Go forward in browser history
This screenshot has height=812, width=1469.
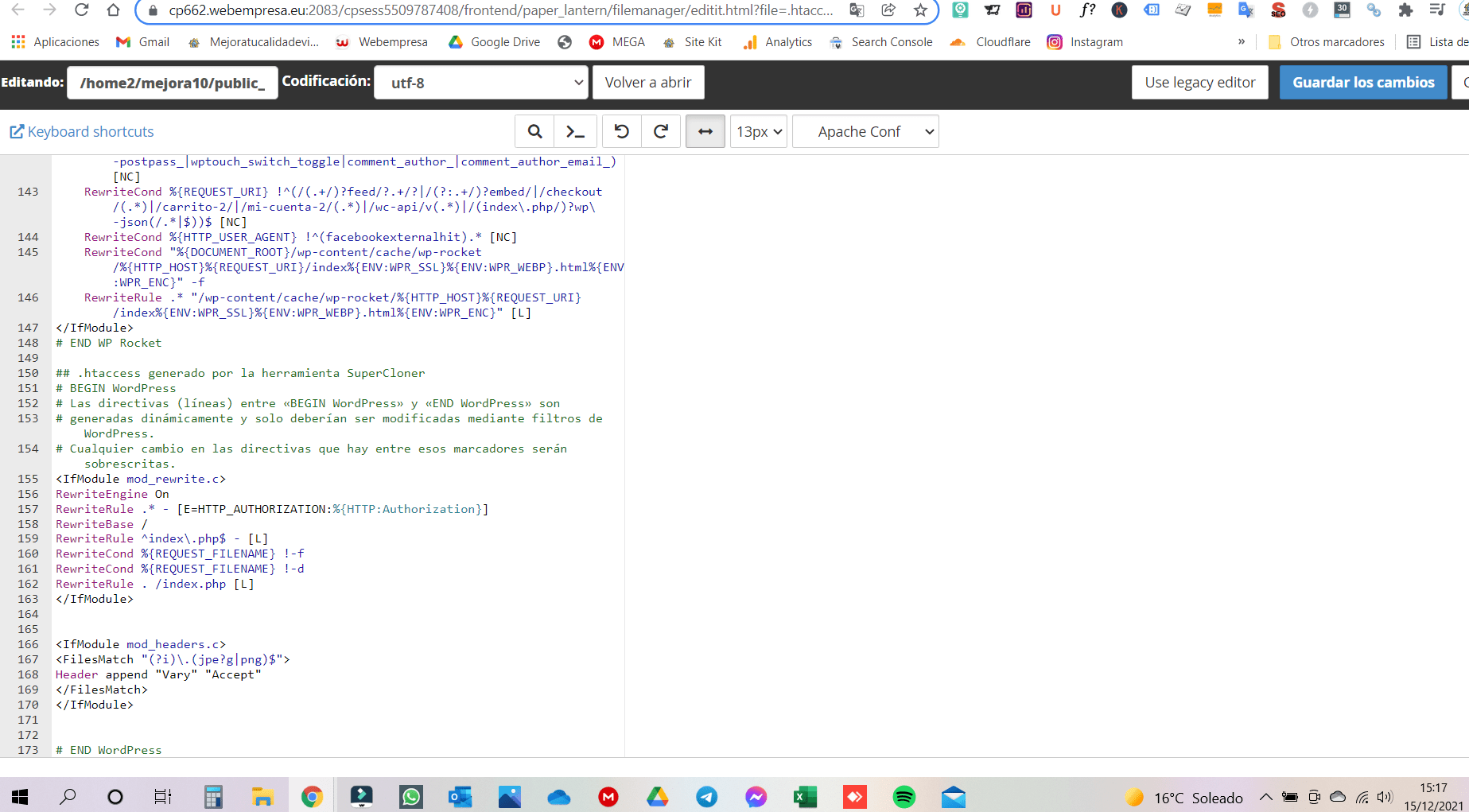click(x=49, y=10)
